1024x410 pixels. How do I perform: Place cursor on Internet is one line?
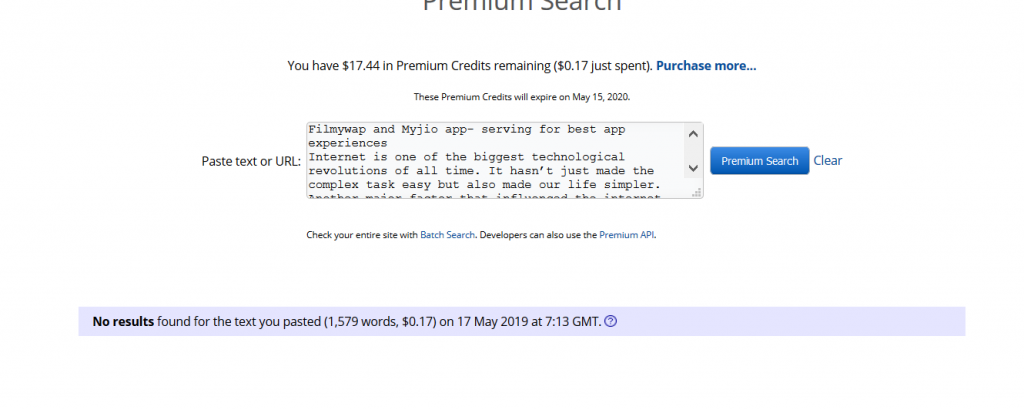coord(467,157)
